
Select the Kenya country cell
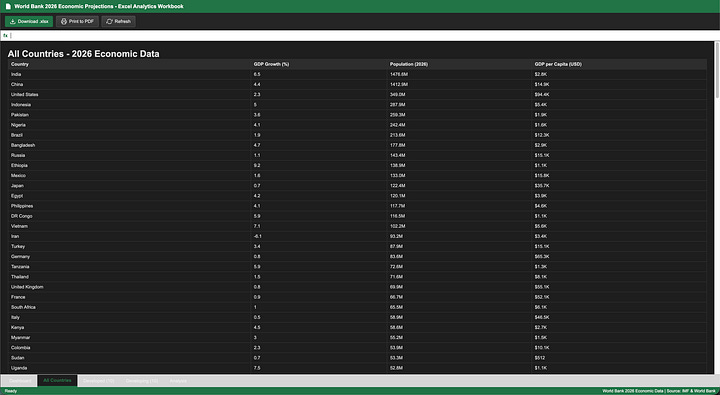[x=129, y=327]
